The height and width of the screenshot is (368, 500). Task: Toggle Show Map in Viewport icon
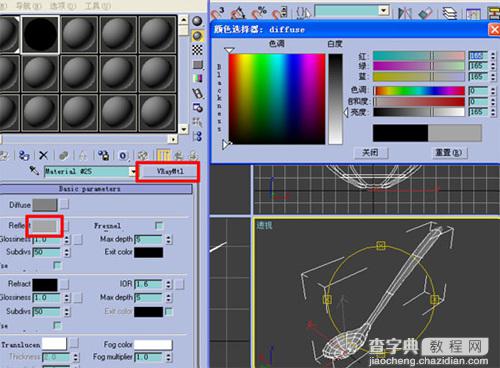(x=143, y=156)
